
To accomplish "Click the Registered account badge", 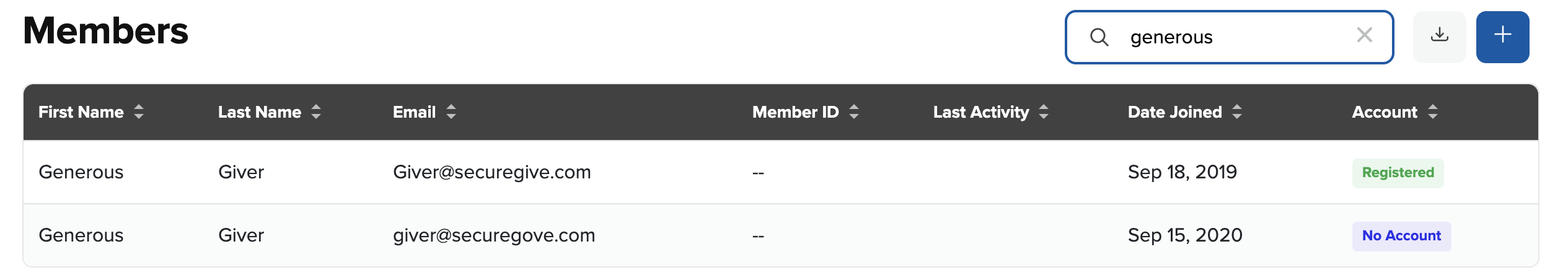I will [1398, 173].
